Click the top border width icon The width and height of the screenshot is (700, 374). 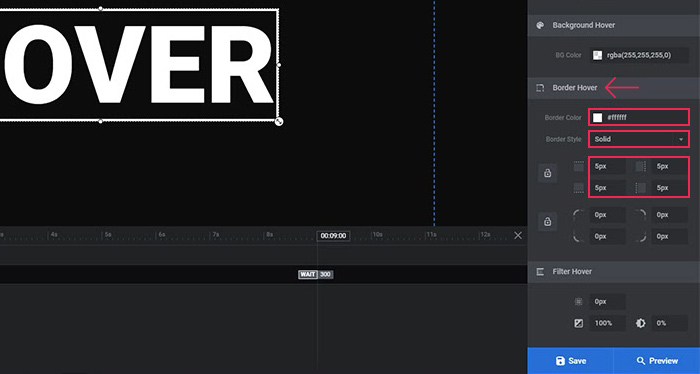pos(579,166)
